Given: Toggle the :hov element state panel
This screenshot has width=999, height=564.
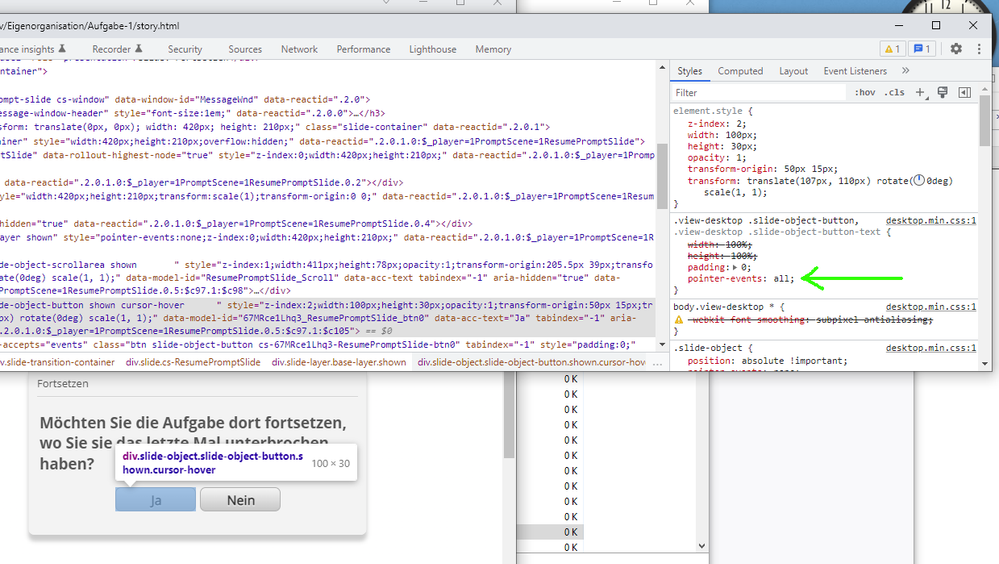Looking at the screenshot, I should (864, 92).
